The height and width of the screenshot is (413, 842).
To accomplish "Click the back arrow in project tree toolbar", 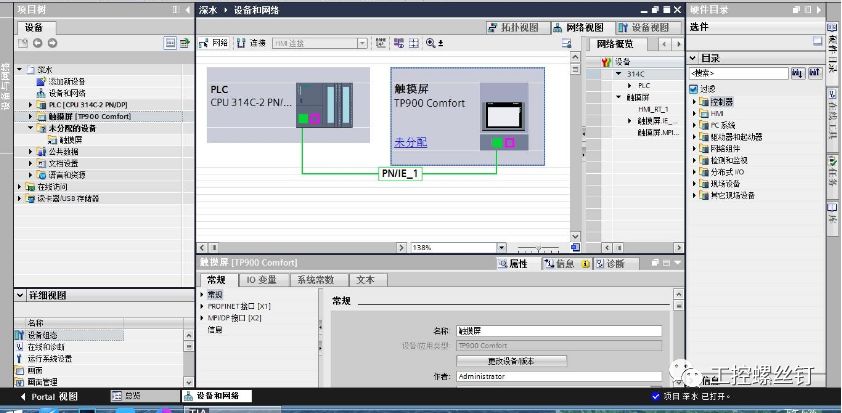I will [x=37, y=44].
